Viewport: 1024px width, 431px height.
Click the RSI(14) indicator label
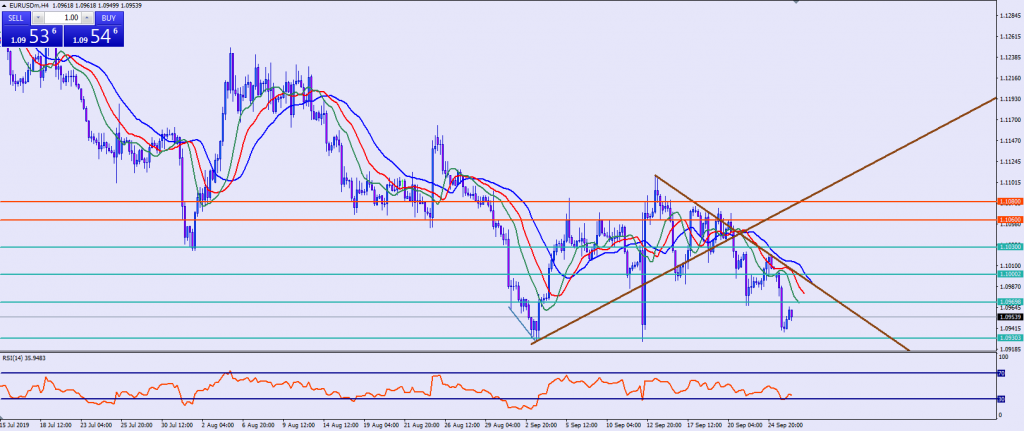(28, 357)
